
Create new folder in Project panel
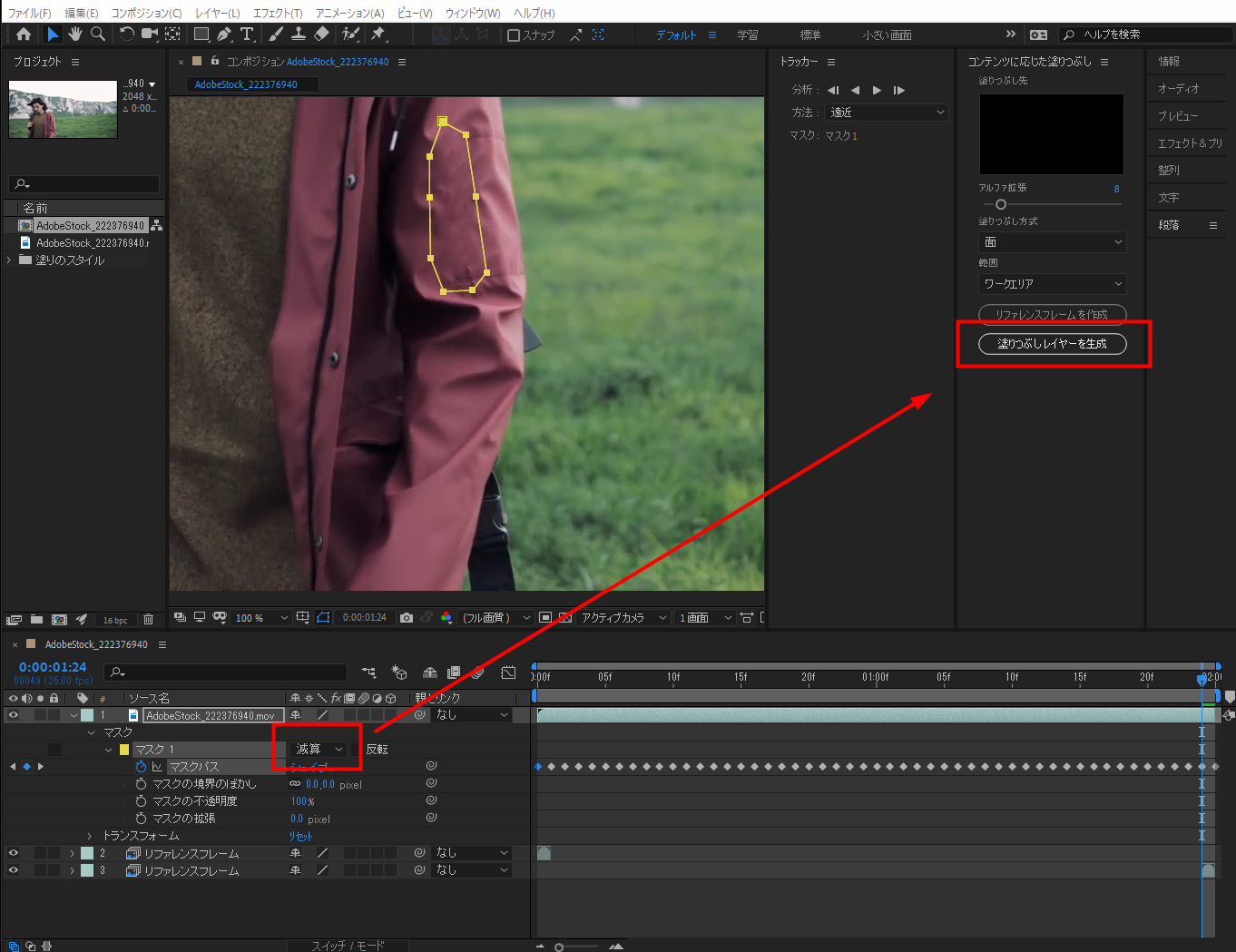tap(36, 620)
